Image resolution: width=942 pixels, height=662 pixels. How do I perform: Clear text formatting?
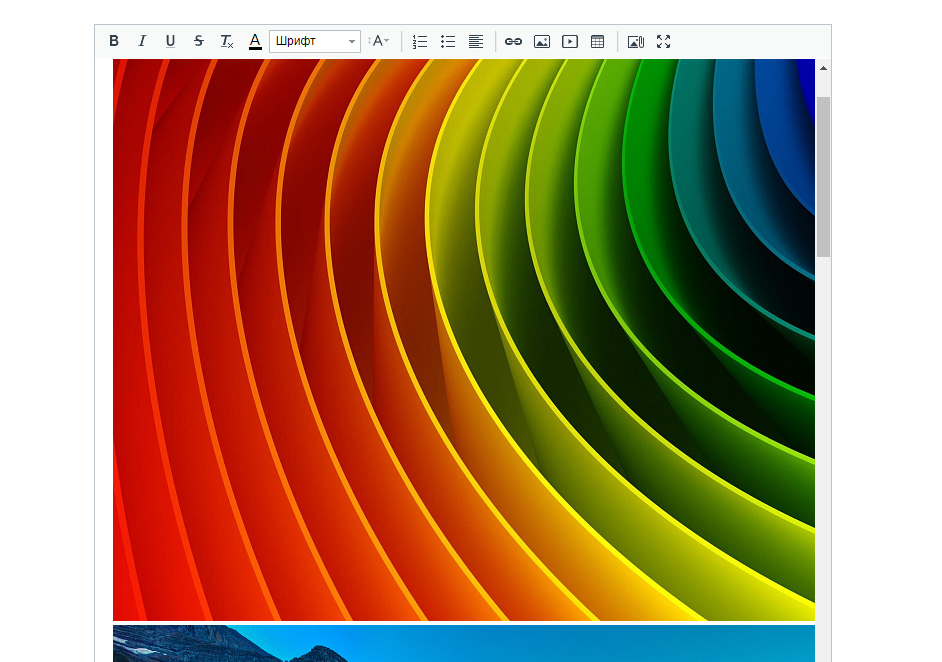[x=227, y=41]
